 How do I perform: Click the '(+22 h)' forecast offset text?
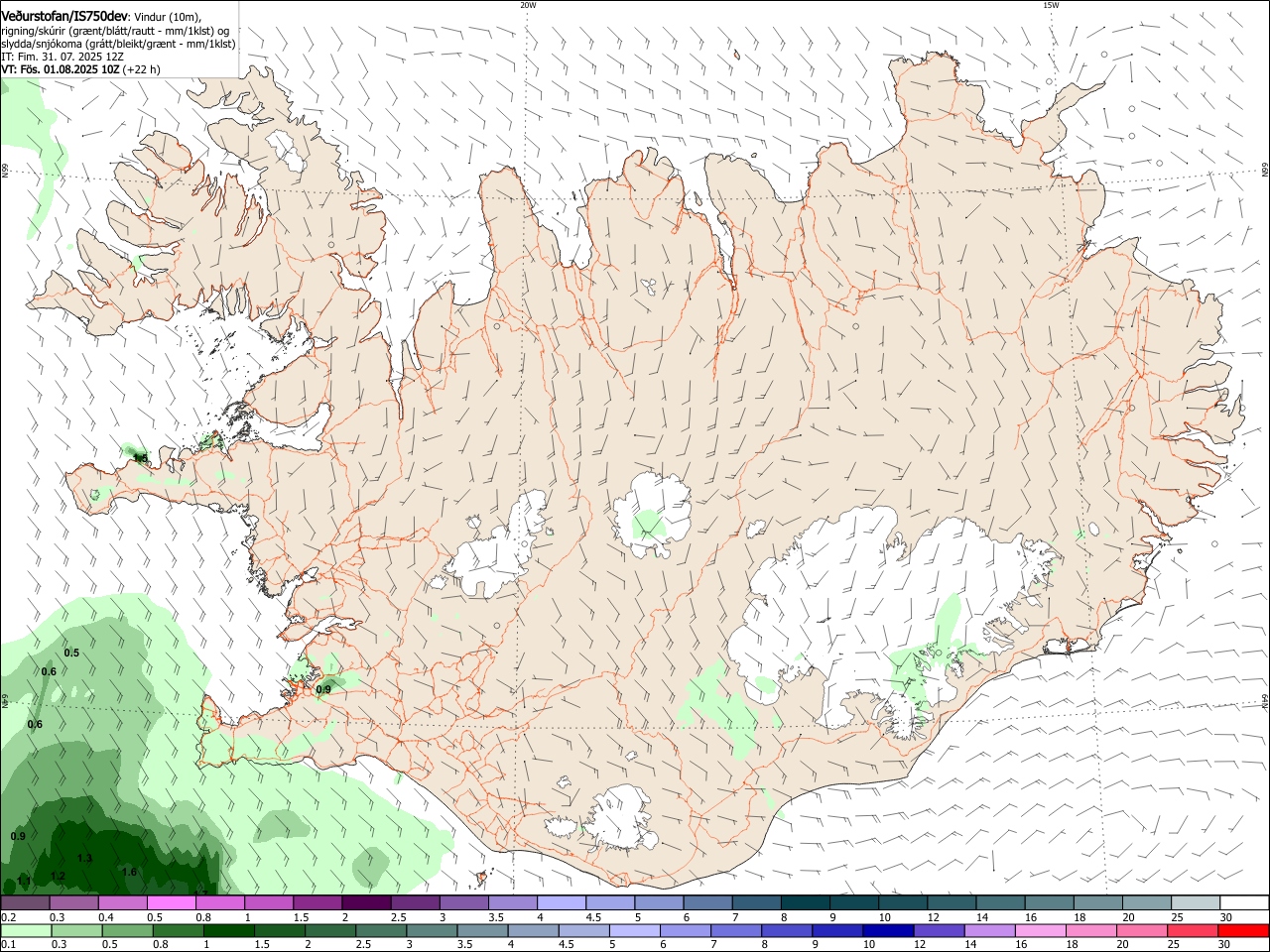pyautogui.click(x=142, y=69)
